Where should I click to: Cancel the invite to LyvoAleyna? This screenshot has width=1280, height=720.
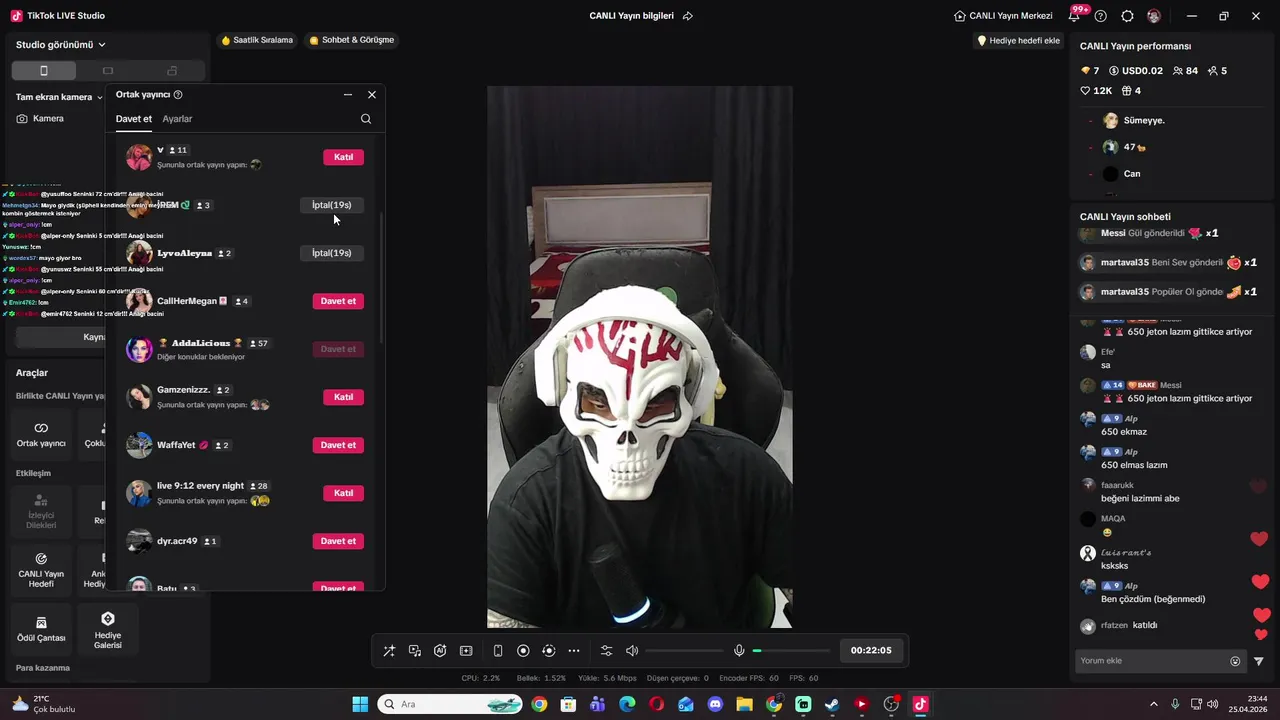331,253
